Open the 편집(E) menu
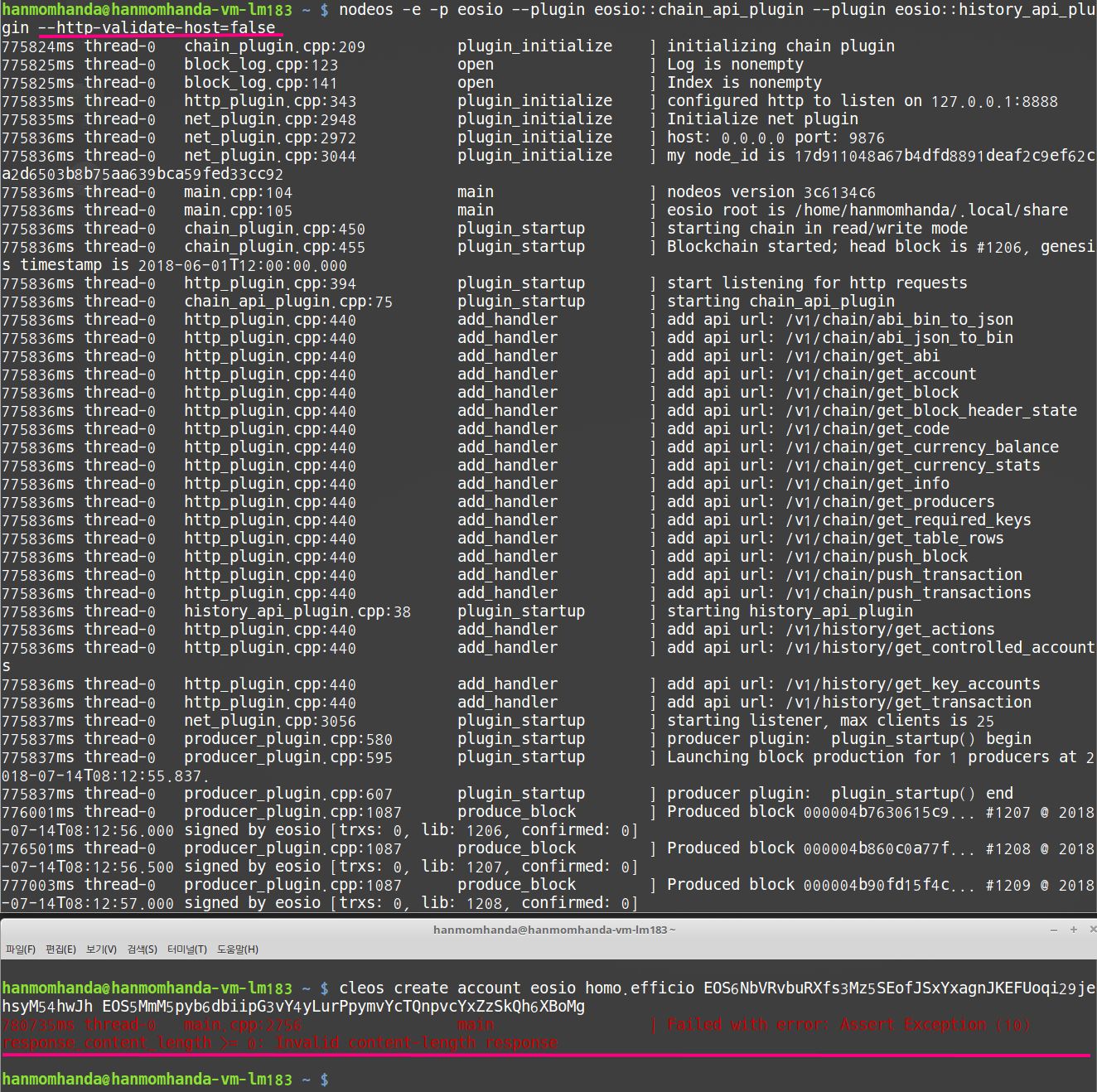Viewport: 1097px width, 1092px height. pos(60,949)
